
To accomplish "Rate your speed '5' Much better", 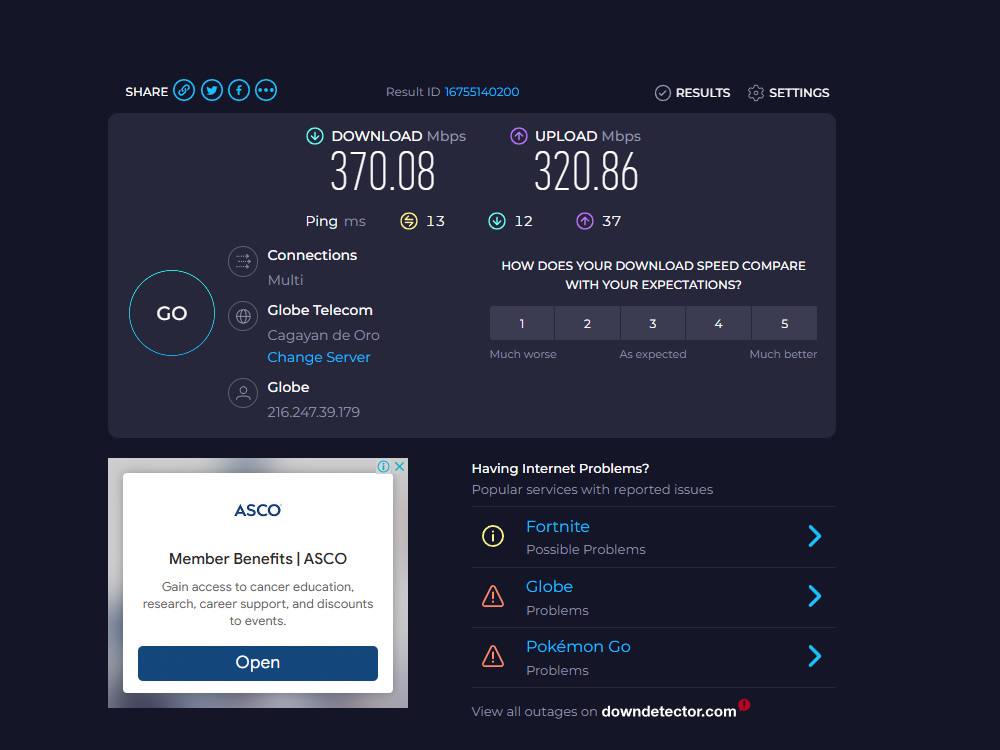I will tap(784, 323).
